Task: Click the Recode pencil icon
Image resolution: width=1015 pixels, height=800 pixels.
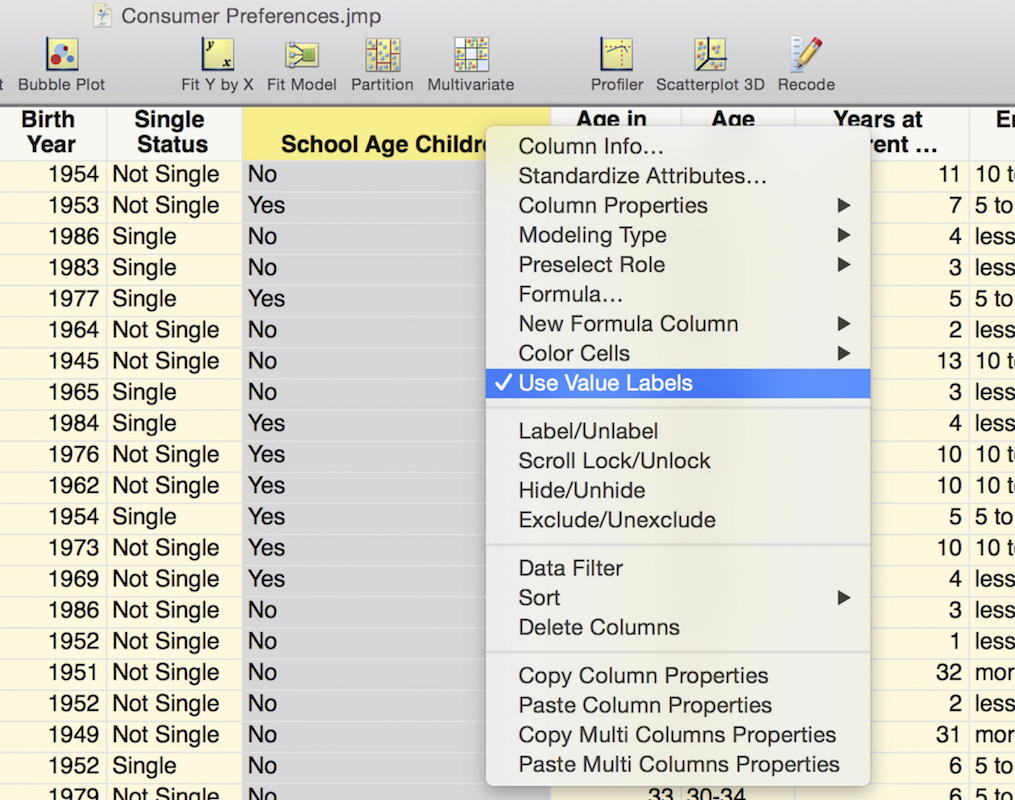Action: pyautogui.click(x=805, y=55)
